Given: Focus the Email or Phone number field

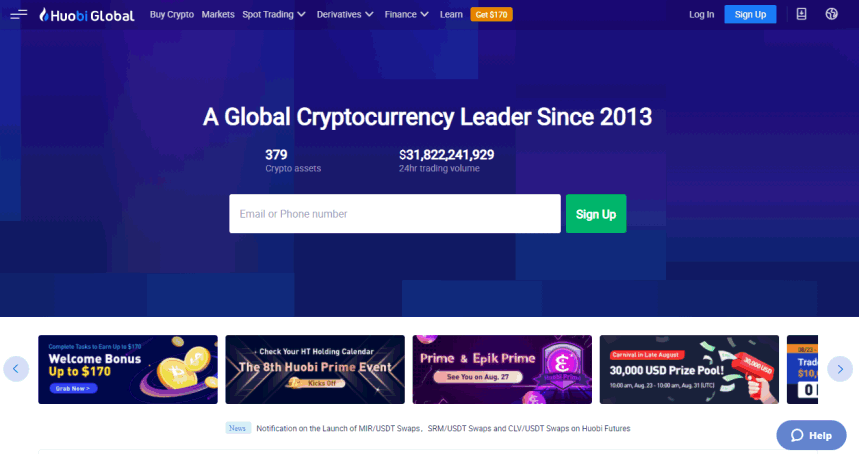Looking at the screenshot, I should click(x=394, y=214).
